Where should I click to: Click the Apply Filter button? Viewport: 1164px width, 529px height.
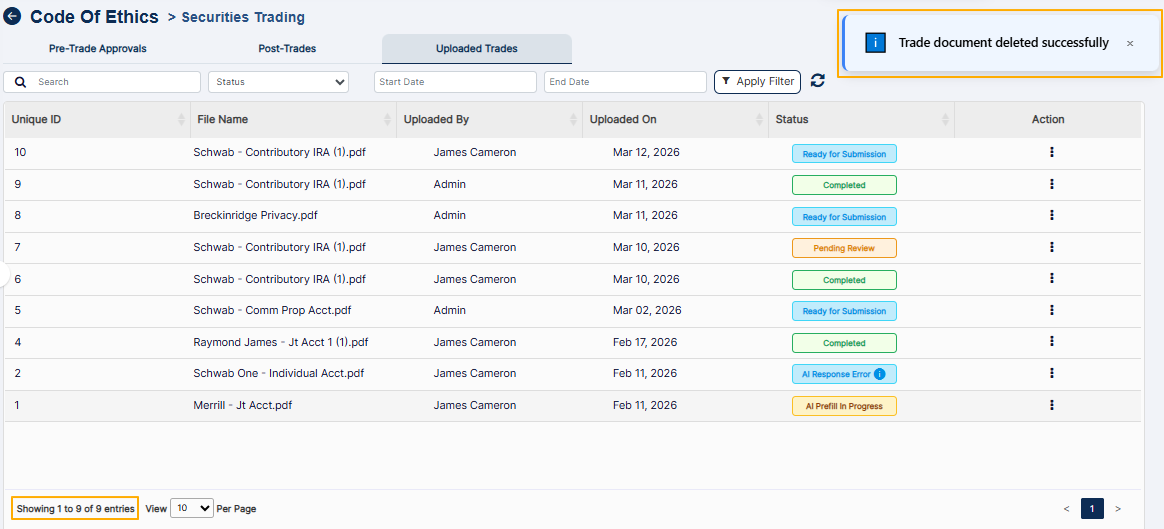pyautogui.click(x=757, y=82)
